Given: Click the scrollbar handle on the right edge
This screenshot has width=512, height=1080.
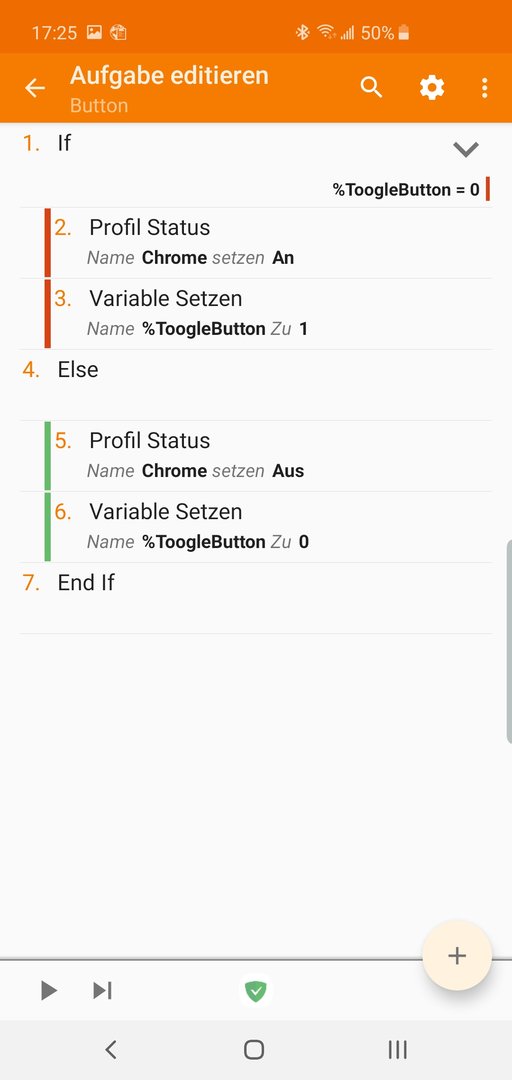Looking at the screenshot, I should [x=509, y=641].
